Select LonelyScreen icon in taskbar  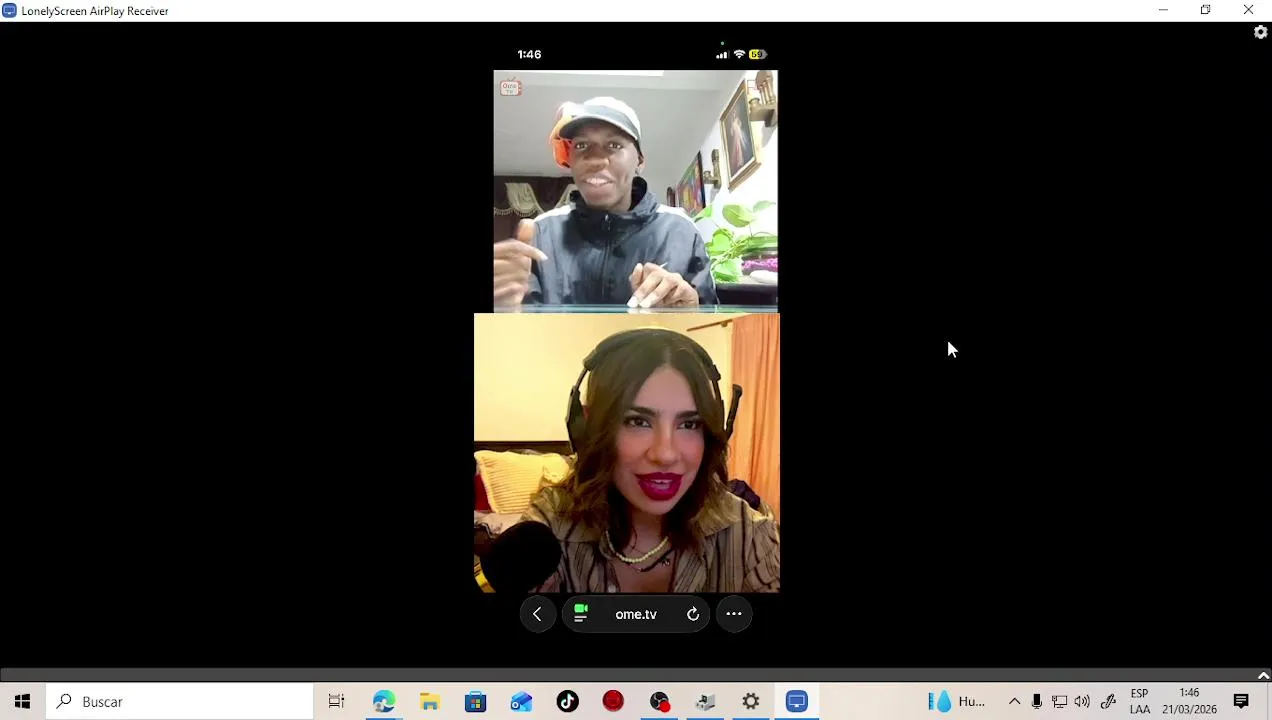(x=797, y=702)
